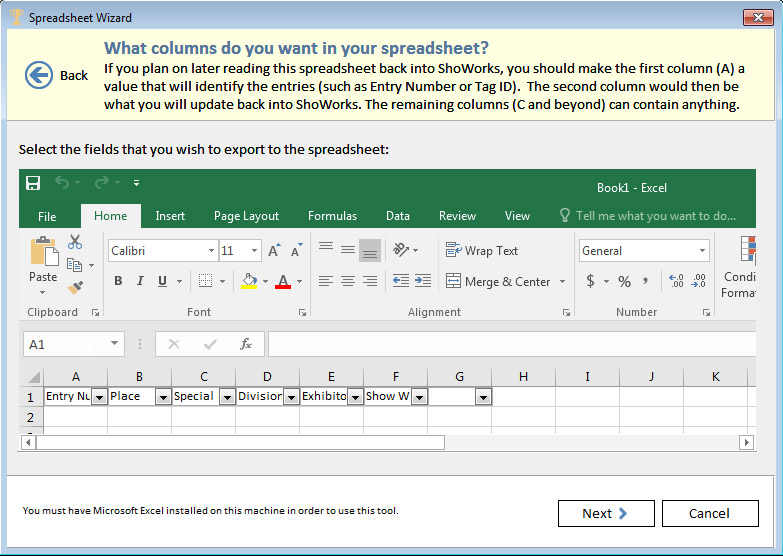
Task: Expand the Calibri font name dropdown
Action: point(211,251)
